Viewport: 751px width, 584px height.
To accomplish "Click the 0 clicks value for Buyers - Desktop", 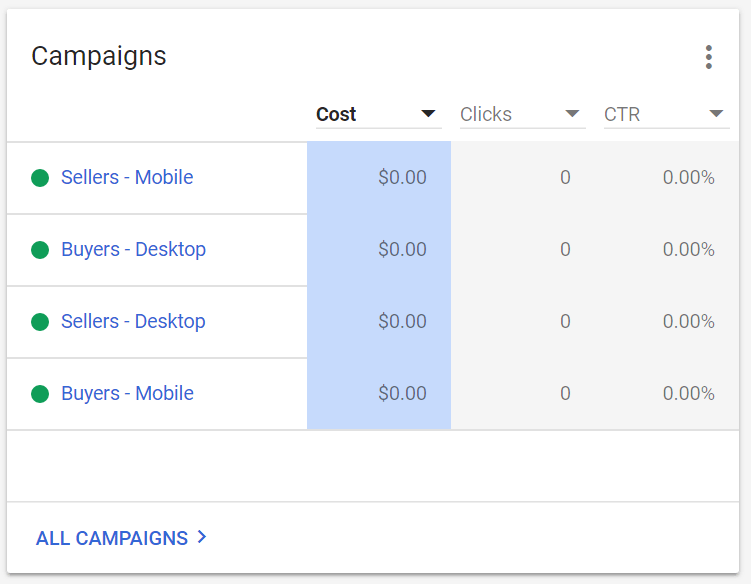I will [x=565, y=249].
